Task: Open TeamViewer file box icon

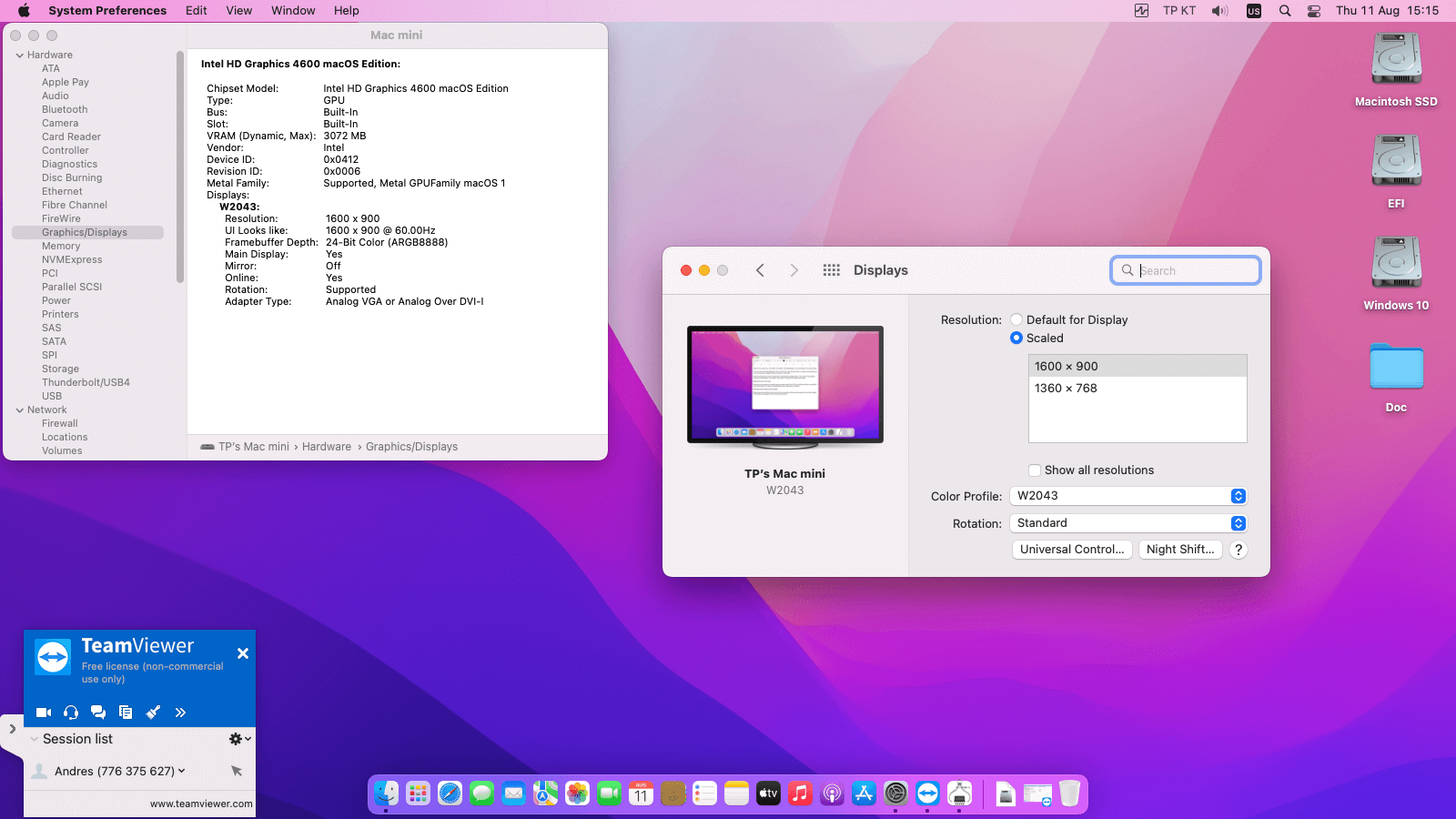Action: [126, 713]
